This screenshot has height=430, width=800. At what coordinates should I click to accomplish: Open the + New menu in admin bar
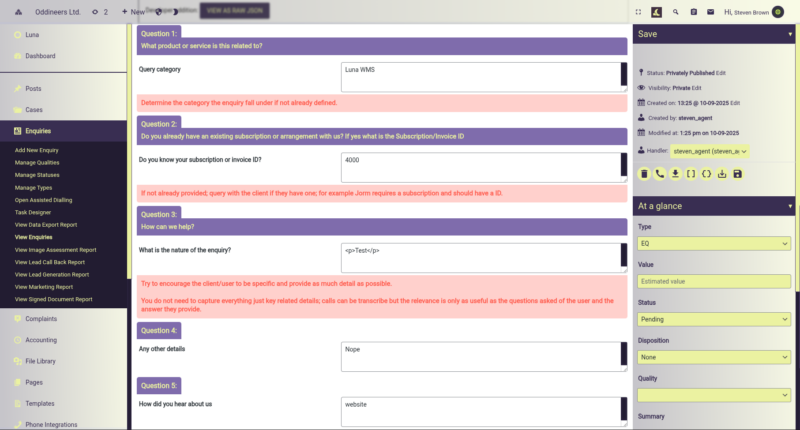[133, 12]
